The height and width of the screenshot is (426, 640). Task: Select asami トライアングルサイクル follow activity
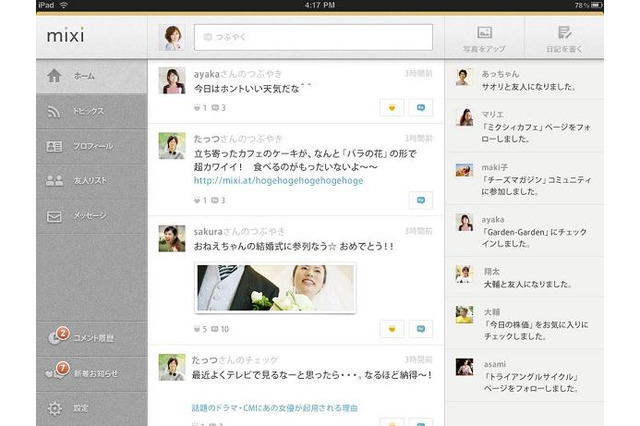(x=524, y=376)
